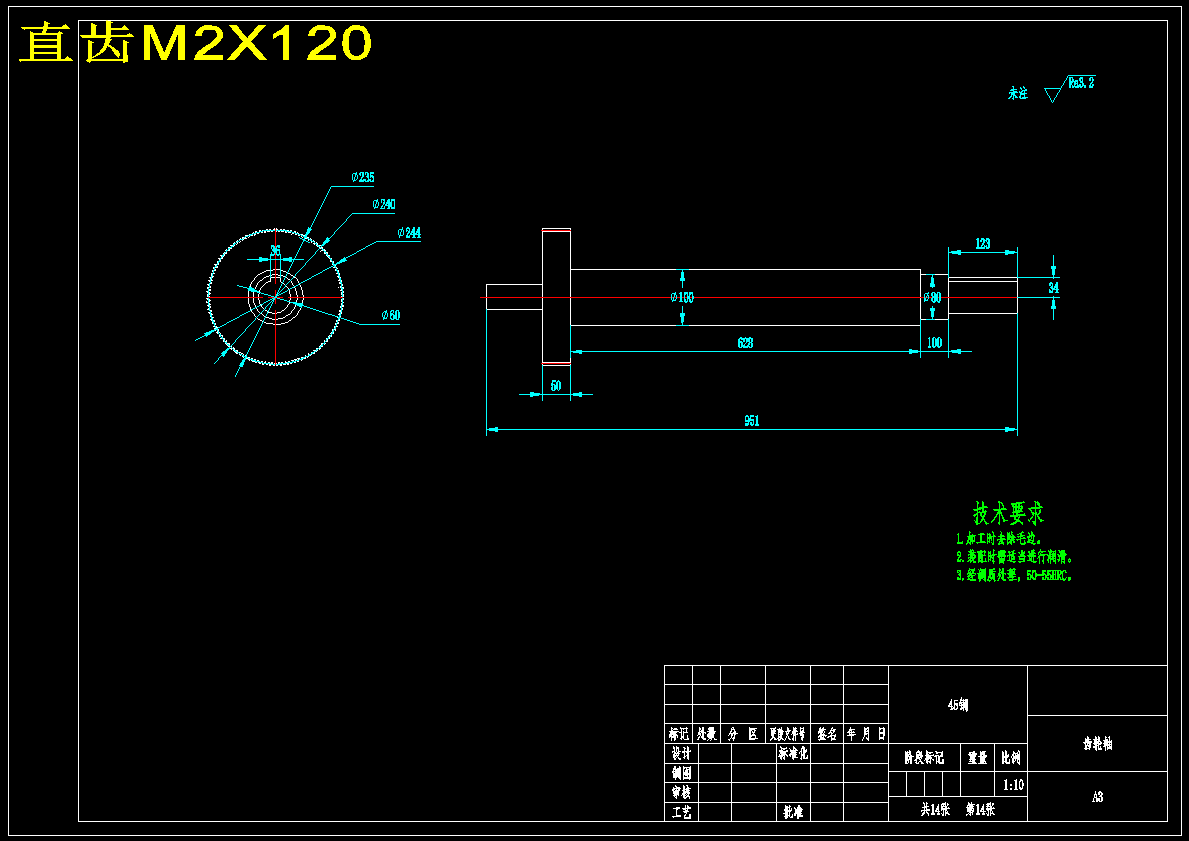Click the '更改文件号' column header
Viewport: 1189px width, 841px height.
point(788,734)
